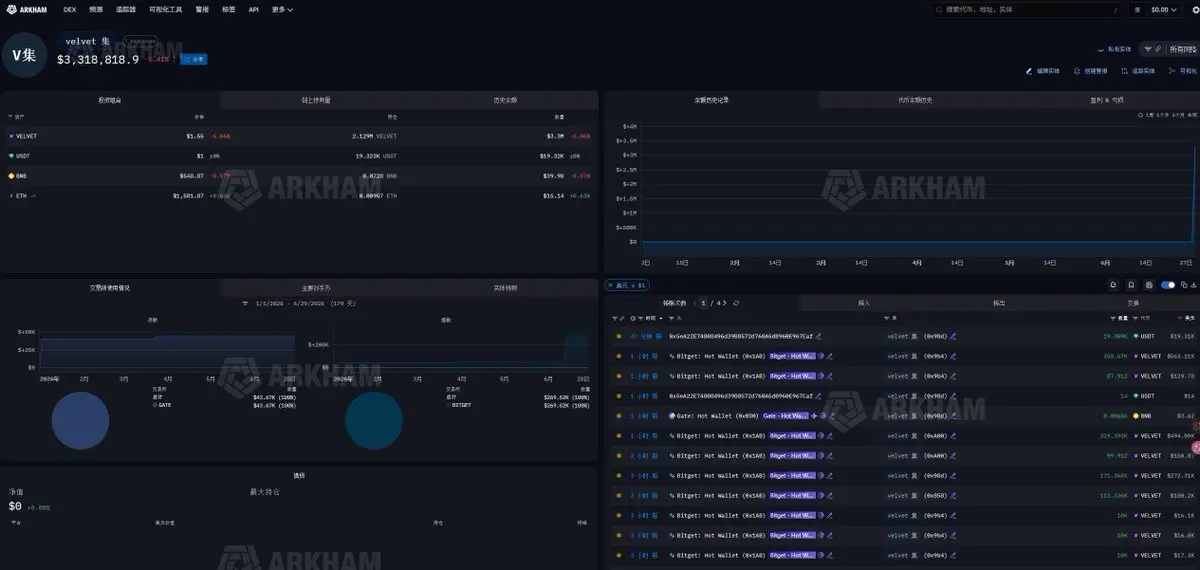Click the Arkham logo in the top bar
Viewport: 1200px width, 570px height.
27,9
